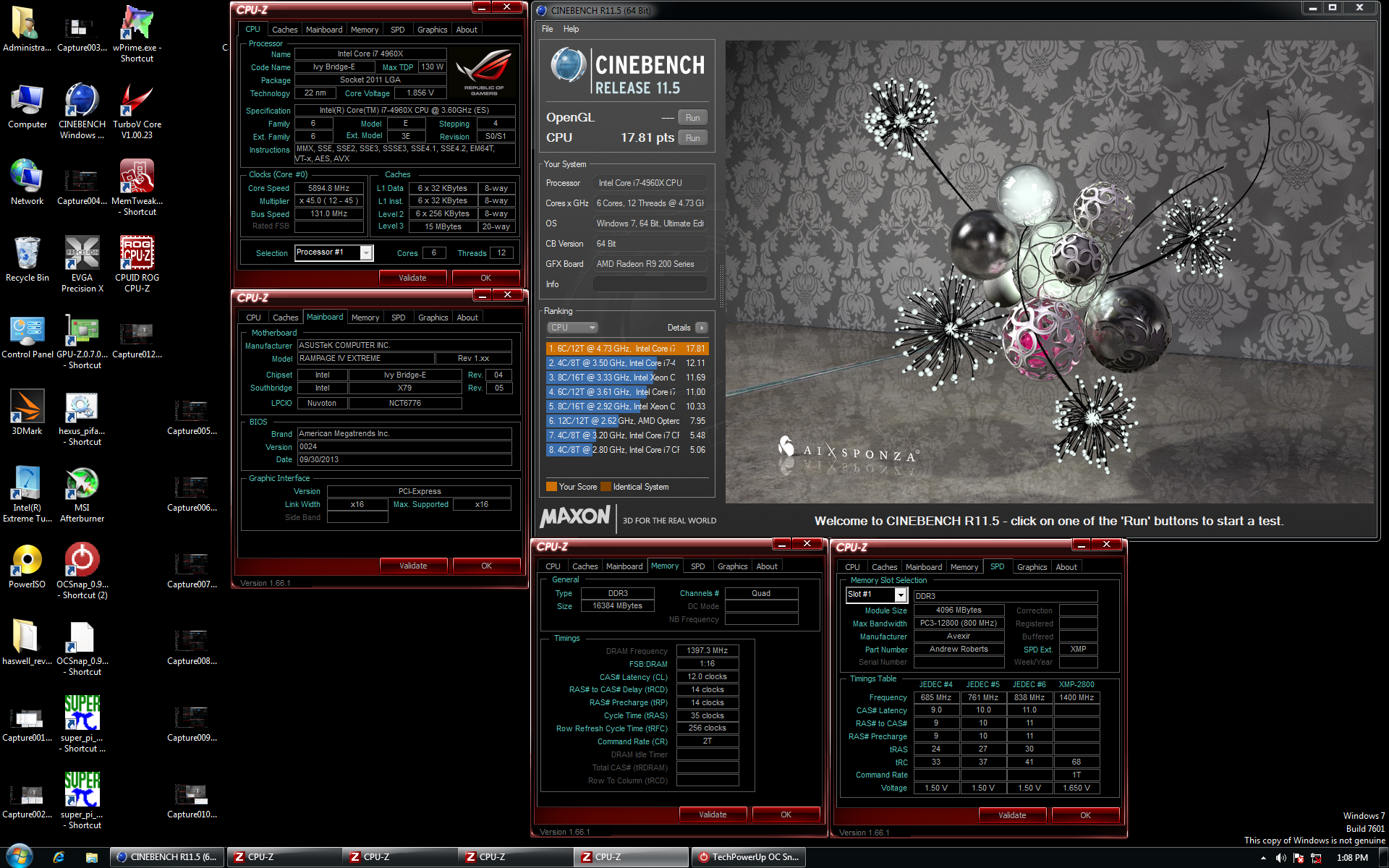Screen dimensions: 1389x868
Task: Switch to the TechPowerUp OC Sn... taskbar item
Action: [x=749, y=857]
